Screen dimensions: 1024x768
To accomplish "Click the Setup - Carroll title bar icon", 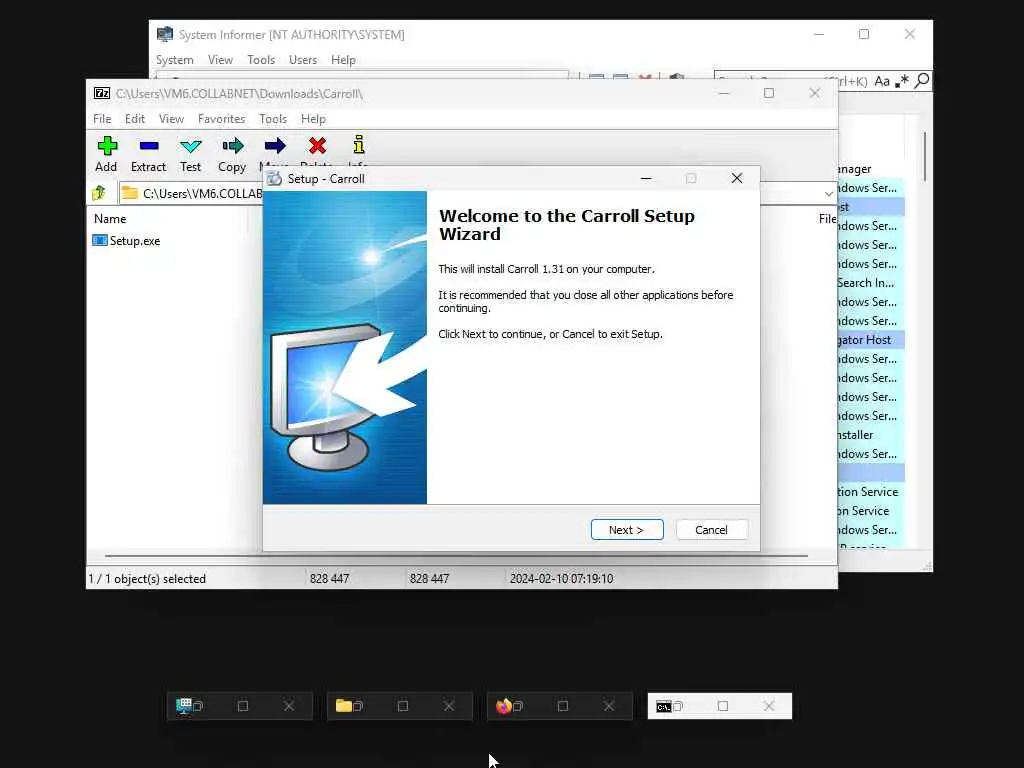I will (275, 178).
